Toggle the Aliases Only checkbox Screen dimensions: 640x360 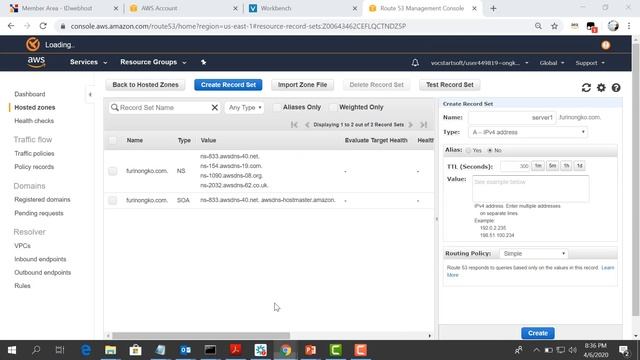coord(277,107)
